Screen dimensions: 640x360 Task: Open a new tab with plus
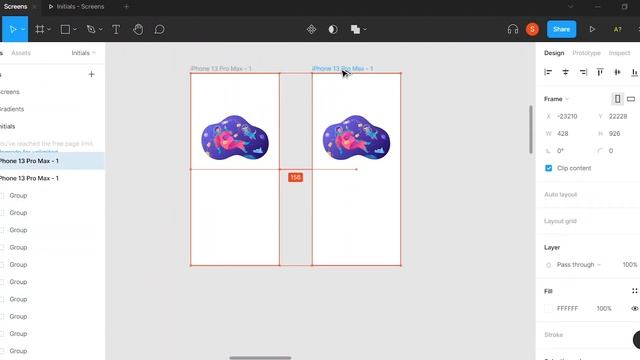pos(126,7)
